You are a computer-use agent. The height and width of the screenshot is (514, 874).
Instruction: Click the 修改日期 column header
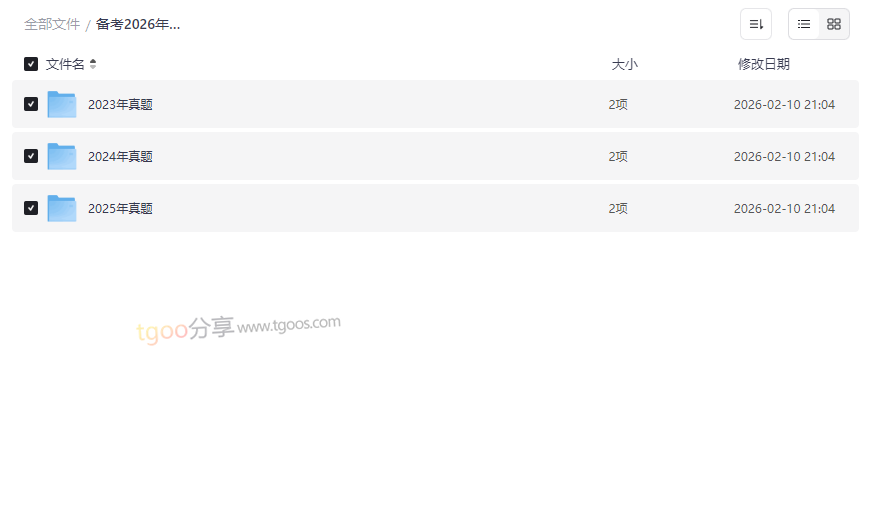763,64
